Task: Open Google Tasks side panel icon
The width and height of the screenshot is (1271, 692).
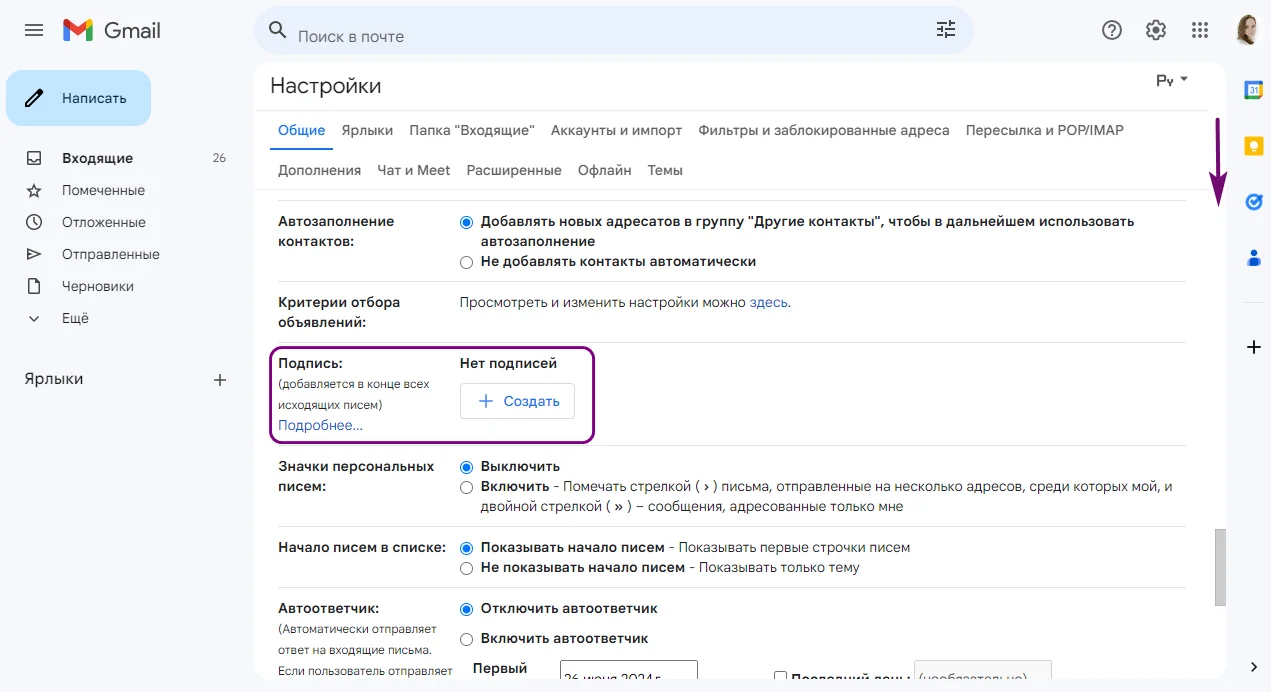Action: [1253, 202]
